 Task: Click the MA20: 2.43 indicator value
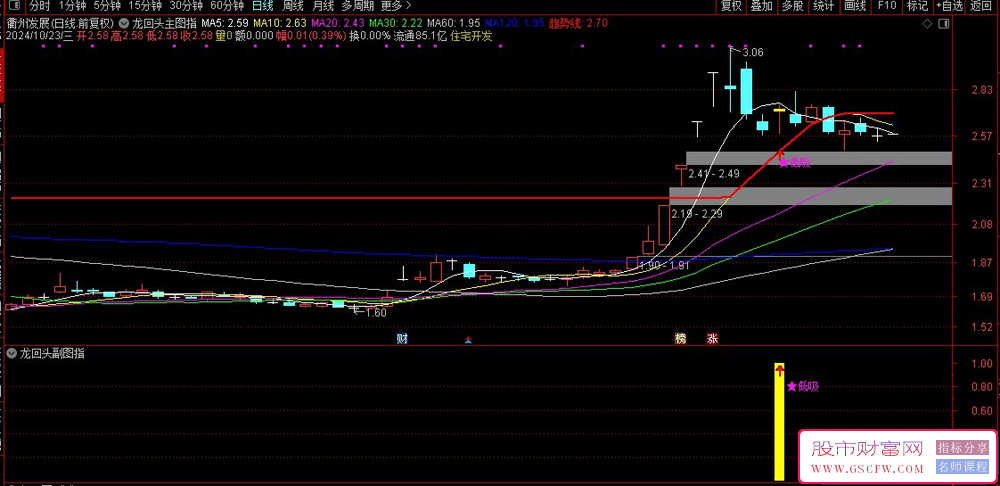(x=339, y=24)
